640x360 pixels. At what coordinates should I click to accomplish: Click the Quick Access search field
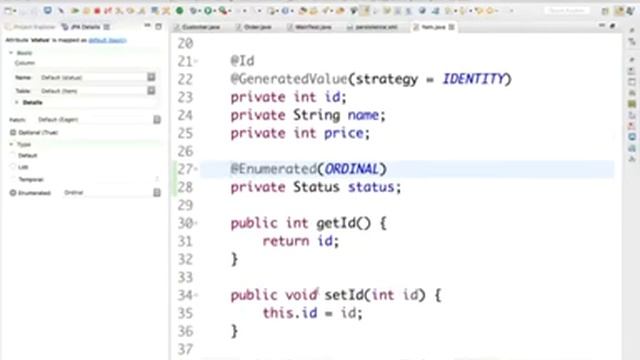point(567,11)
